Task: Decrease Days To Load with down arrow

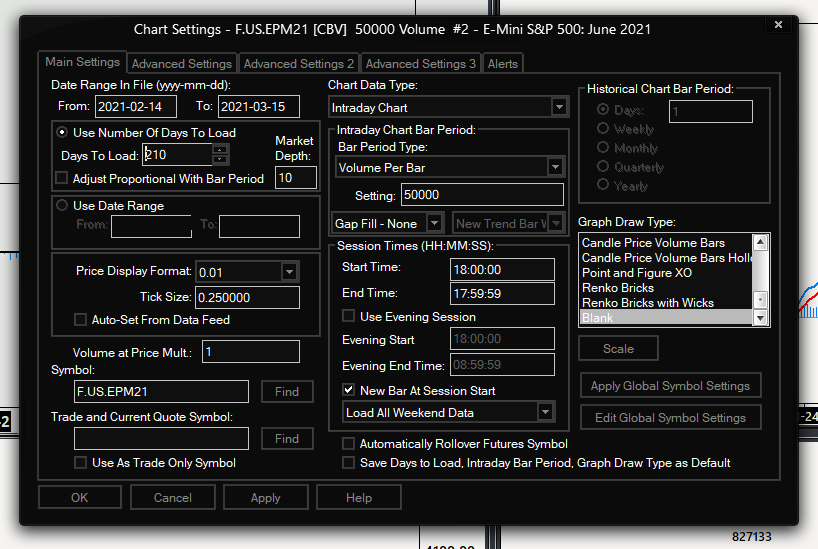Action: tap(220, 159)
